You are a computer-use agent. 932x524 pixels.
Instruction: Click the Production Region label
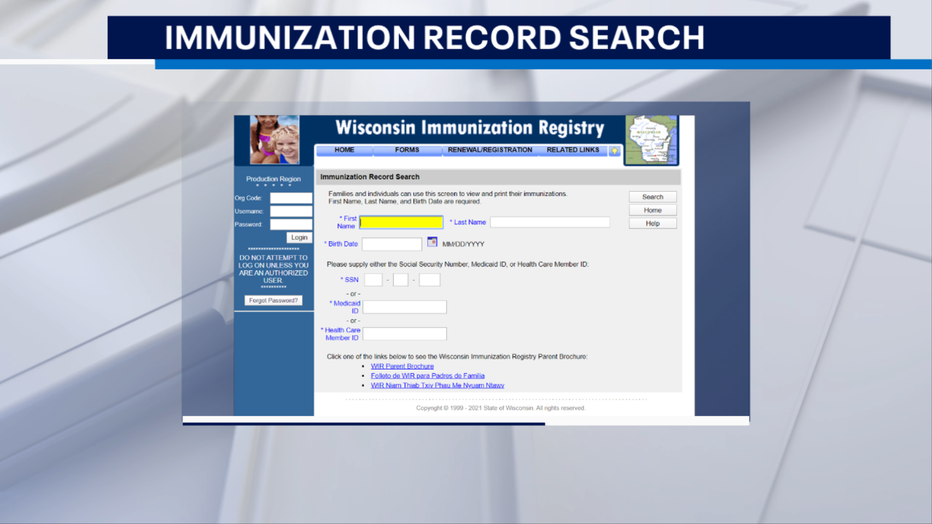coord(273,179)
